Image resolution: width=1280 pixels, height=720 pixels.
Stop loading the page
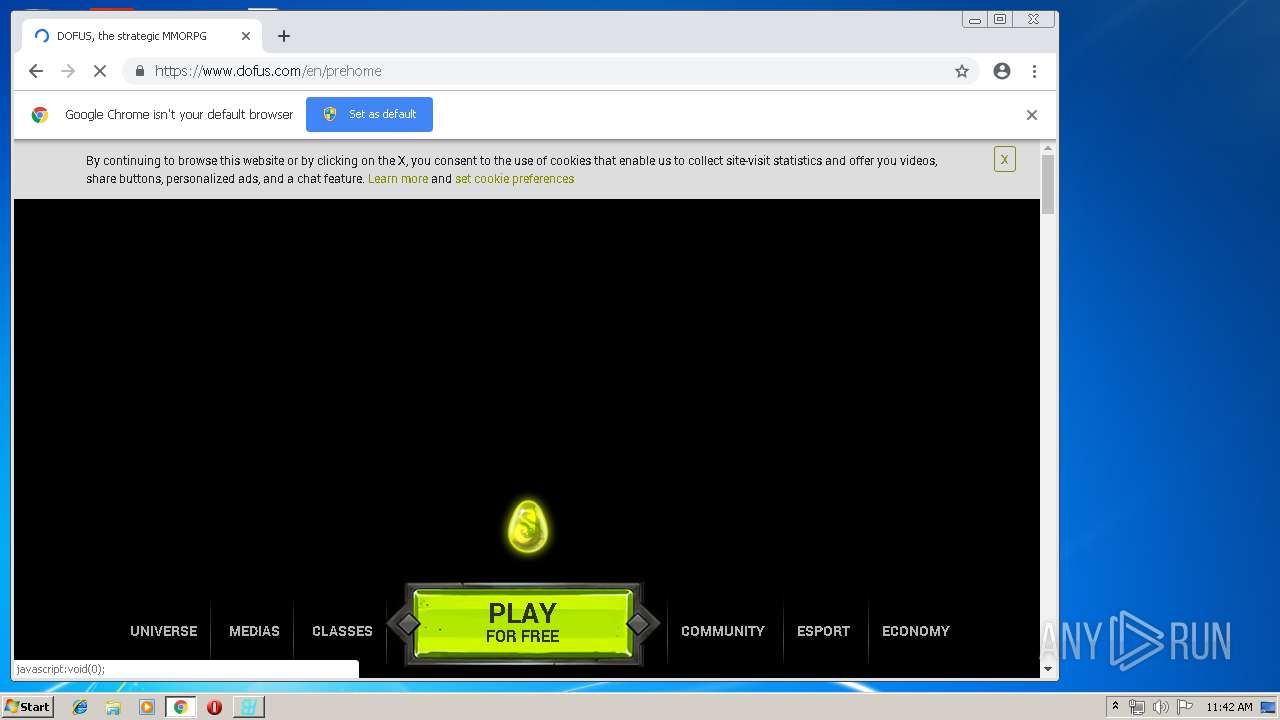(100, 71)
